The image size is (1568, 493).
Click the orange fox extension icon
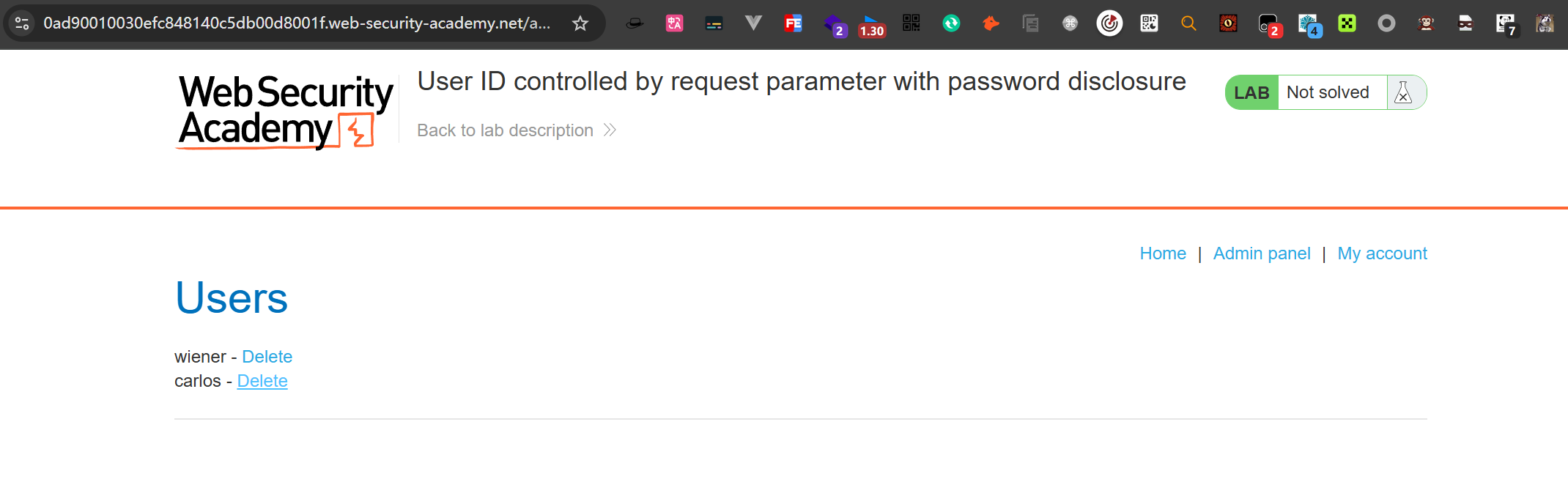(x=991, y=23)
